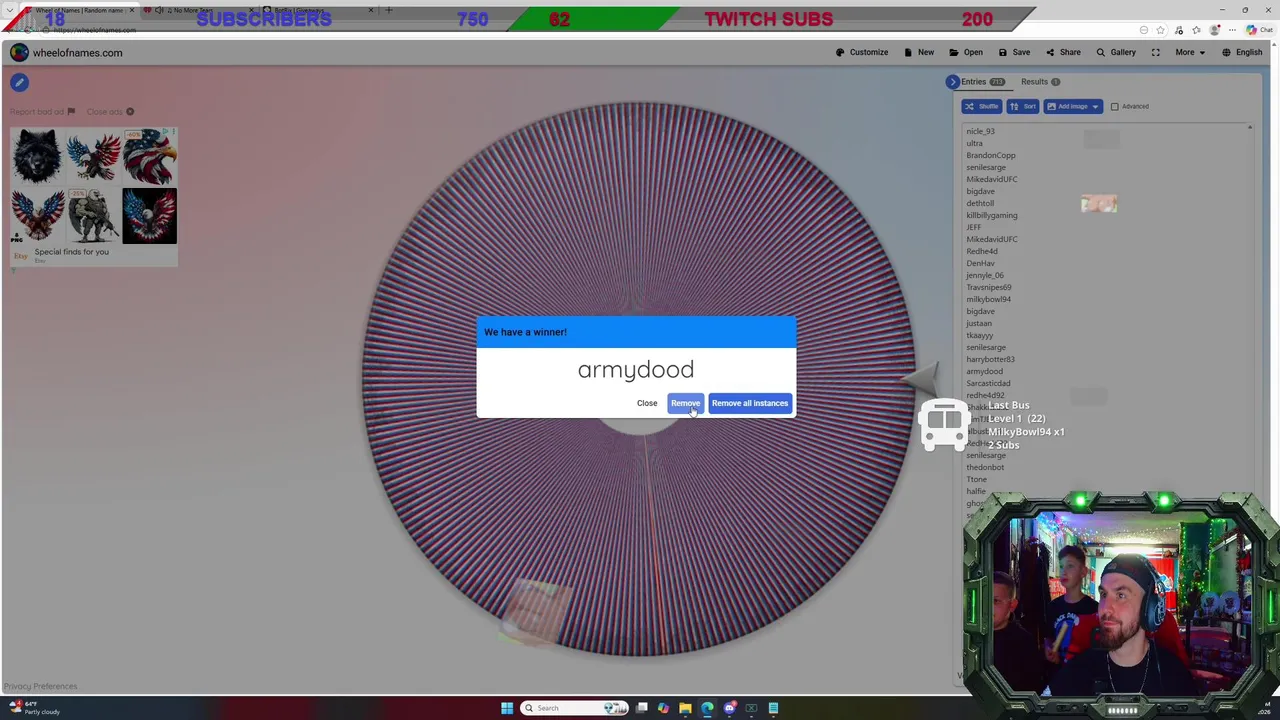This screenshot has width=1280, height=720.
Task: Click entry 'nicle_93' in the list
Action: pyautogui.click(x=980, y=131)
